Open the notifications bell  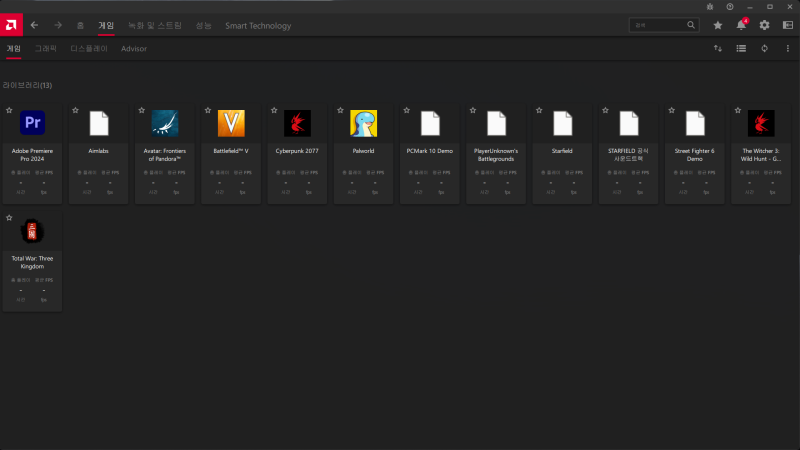click(741, 25)
